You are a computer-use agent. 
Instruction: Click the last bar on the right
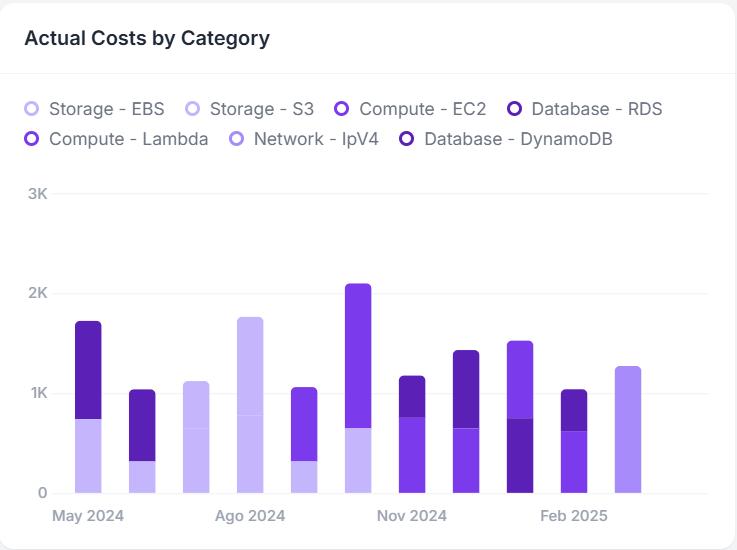[628, 430]
